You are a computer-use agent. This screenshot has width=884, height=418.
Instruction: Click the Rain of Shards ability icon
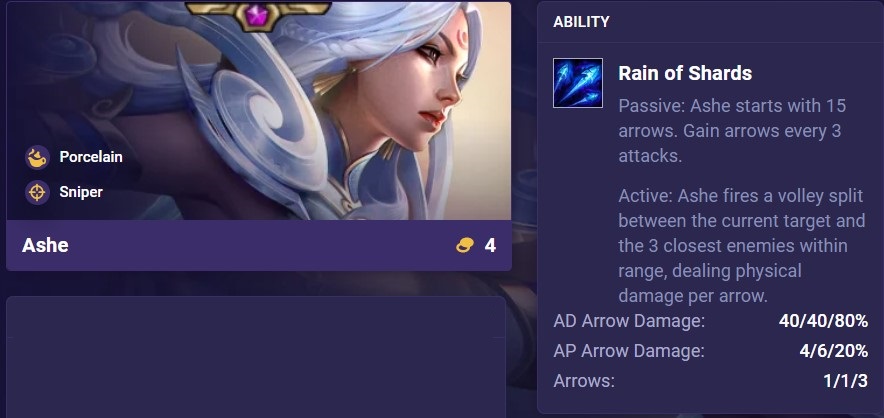[578, 83]
